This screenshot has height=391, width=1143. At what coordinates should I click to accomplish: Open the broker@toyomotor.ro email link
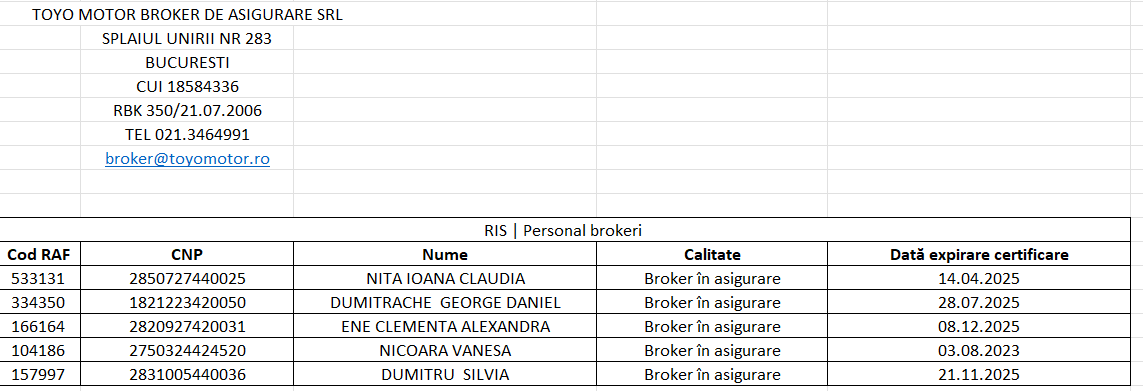pos(187,158)
